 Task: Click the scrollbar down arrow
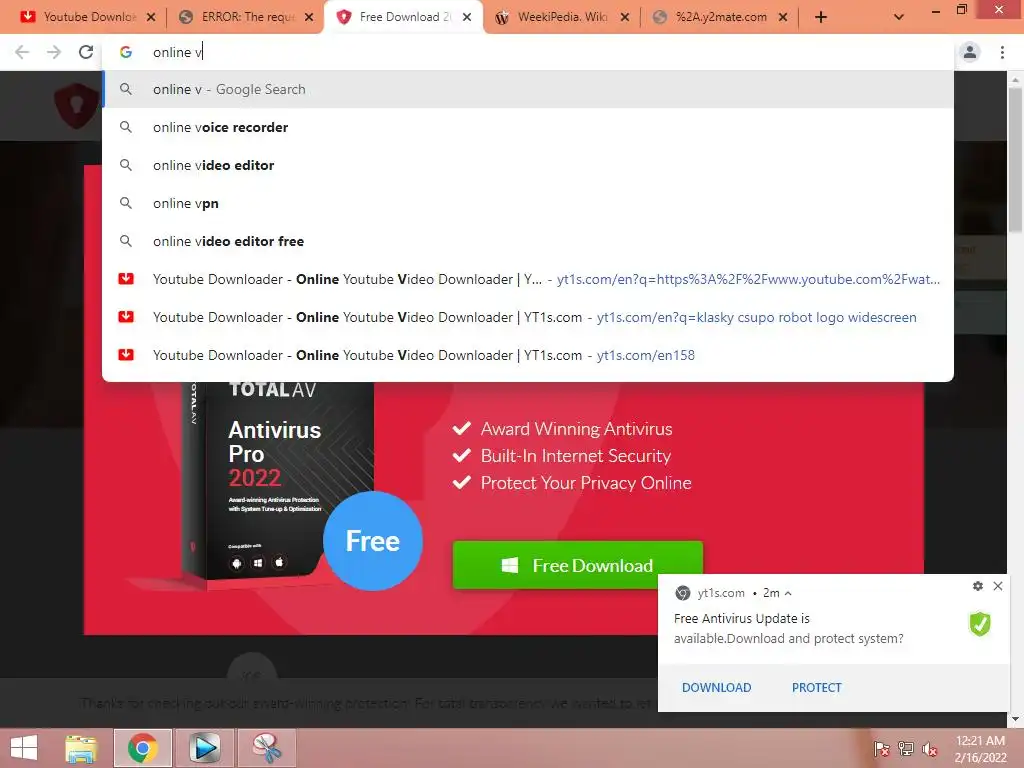[1015, 719]
